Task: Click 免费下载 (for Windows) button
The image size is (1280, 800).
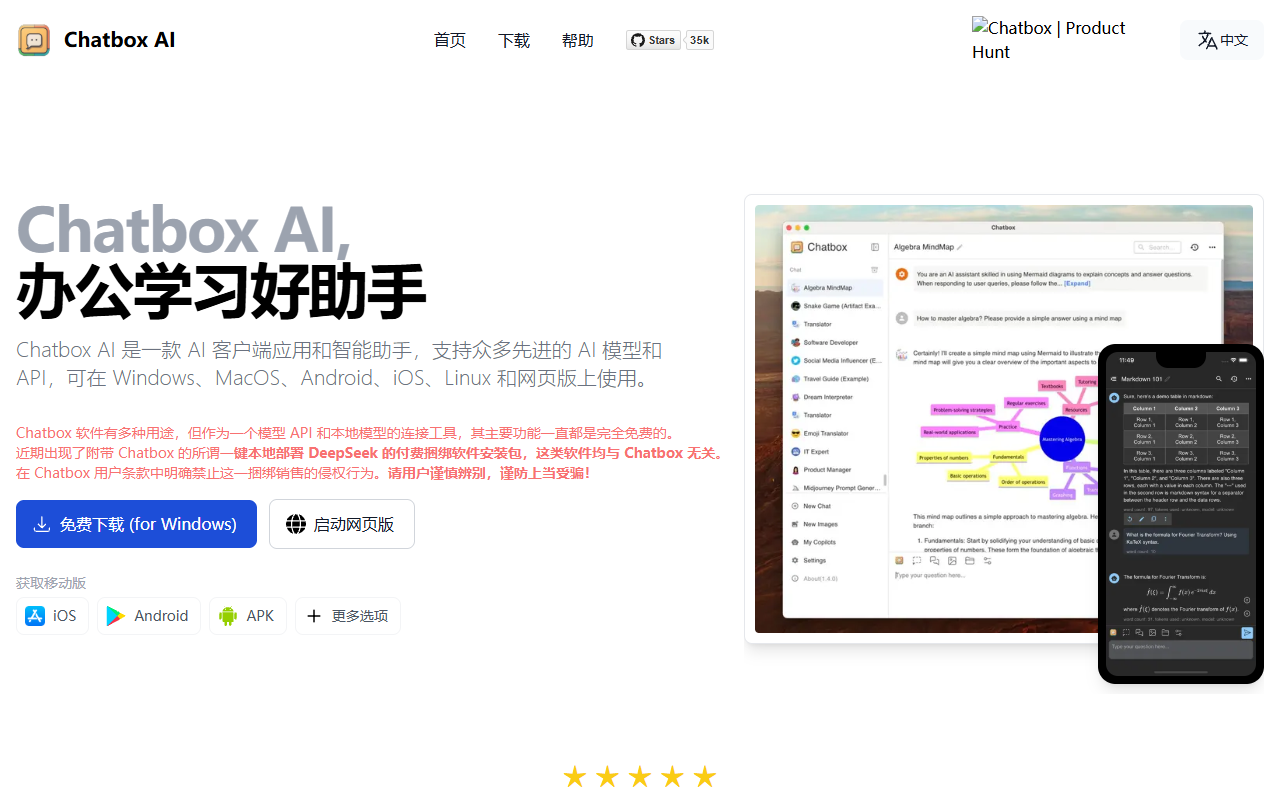Action: pos(136,524)
